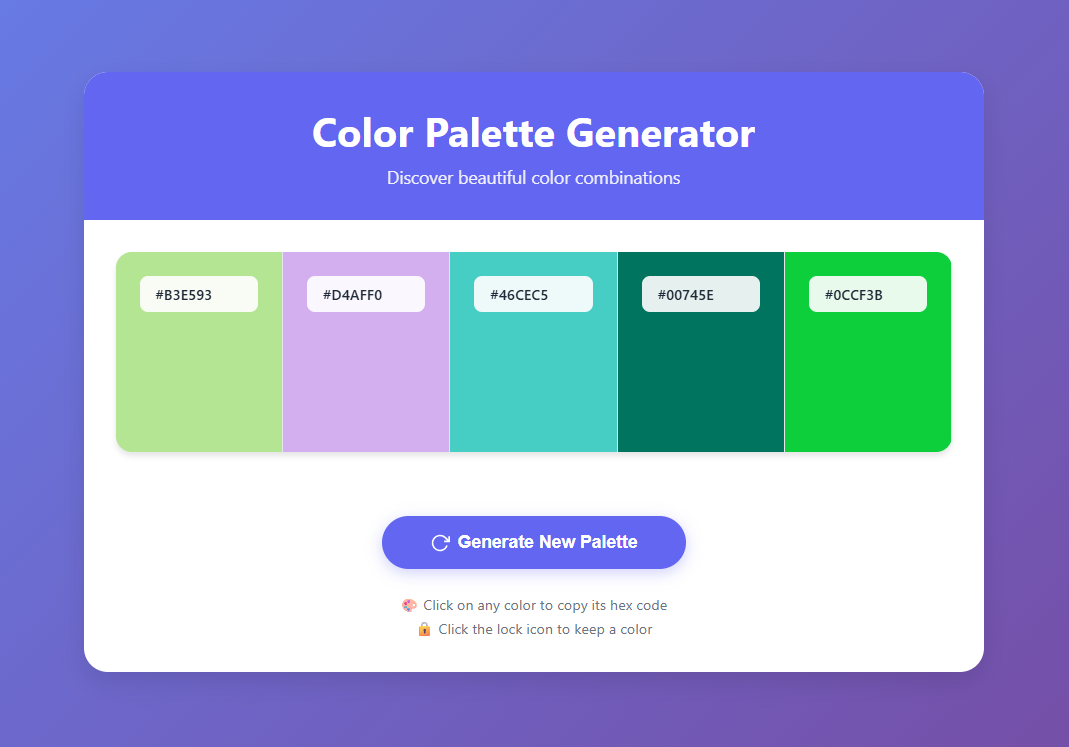The width and height of the screenshot is (1069, 747).
Task: Copy the #B3E593 hex code label
Action: pyautogui.click(x=199, y=294)
